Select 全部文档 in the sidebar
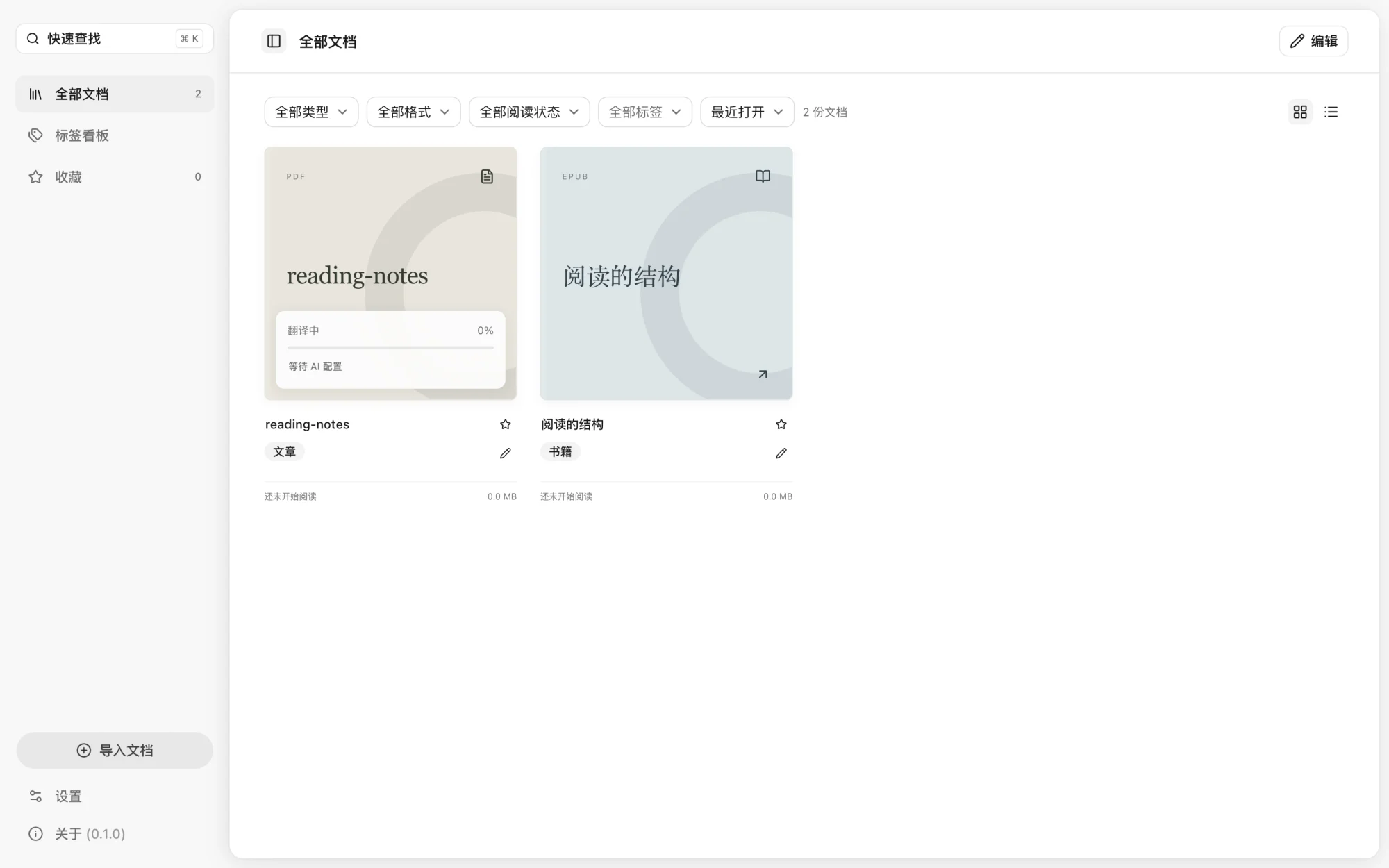The width and height of the screenshot is (1389, 868). (x=115, y=94)
